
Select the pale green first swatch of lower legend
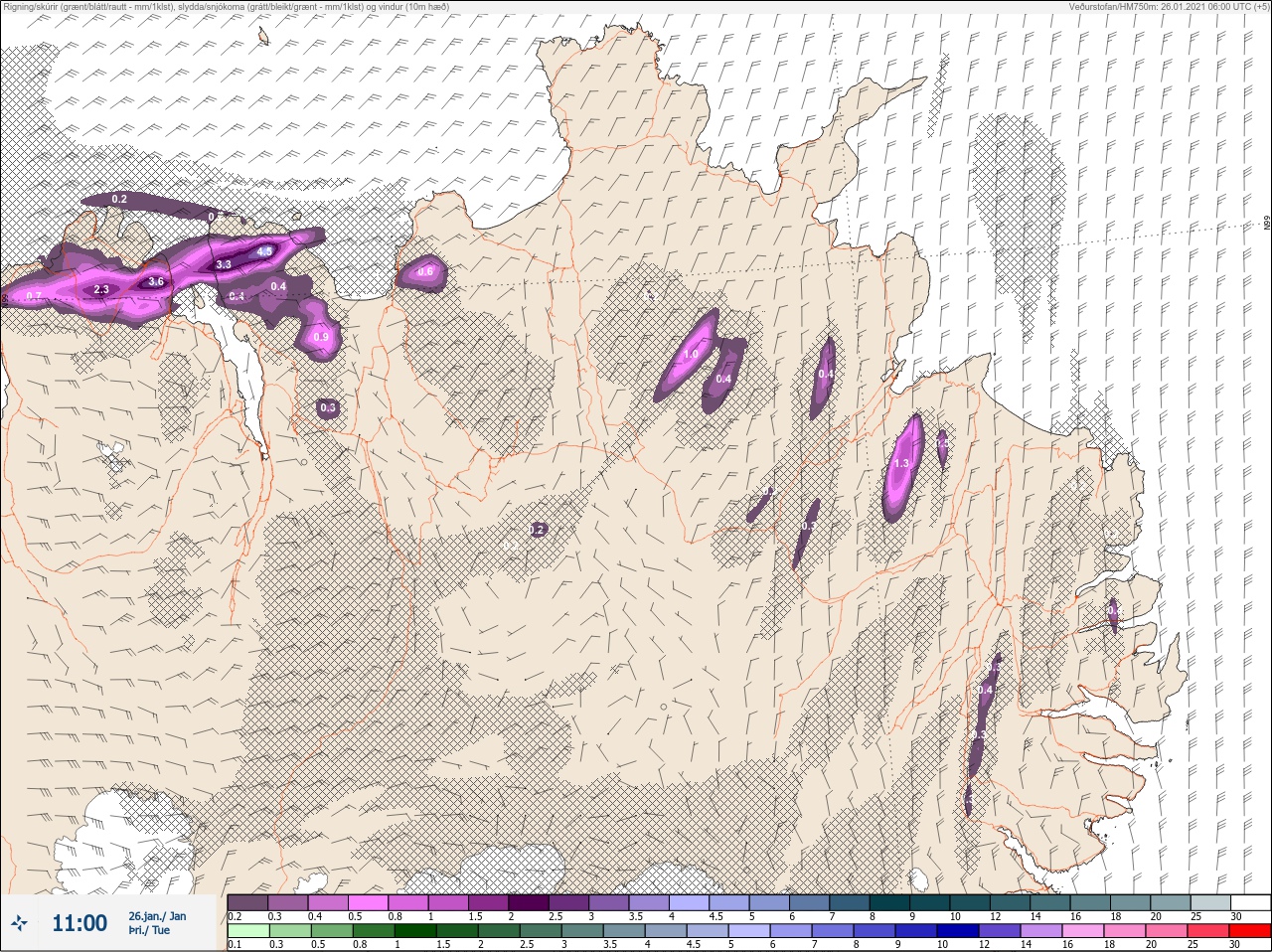pos(248,930)
